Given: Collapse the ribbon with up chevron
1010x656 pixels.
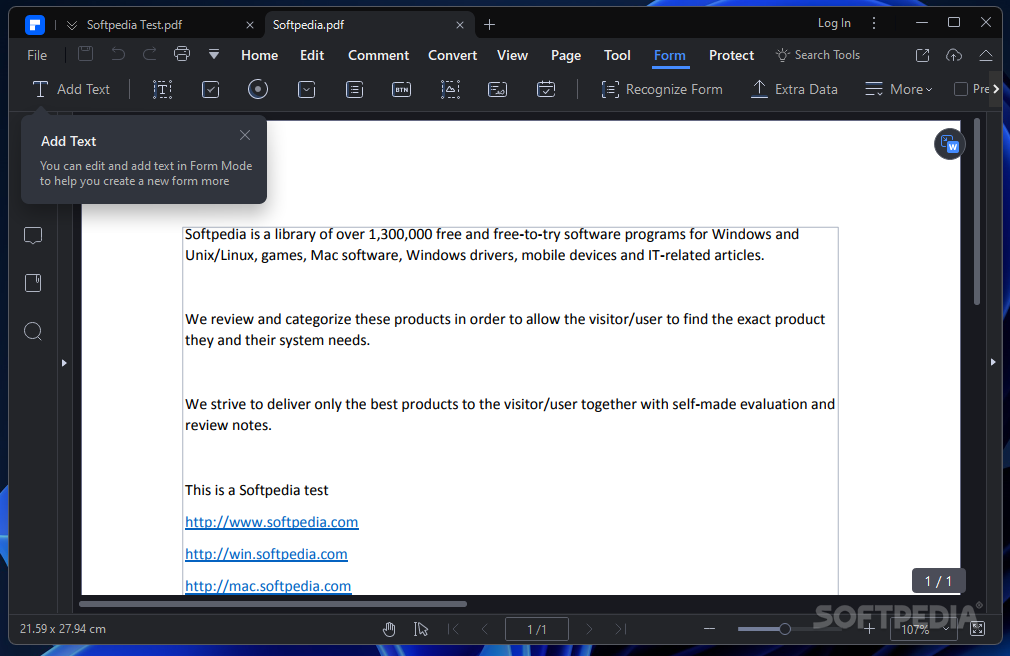Looking at the screenshot, I should (986, 55).
